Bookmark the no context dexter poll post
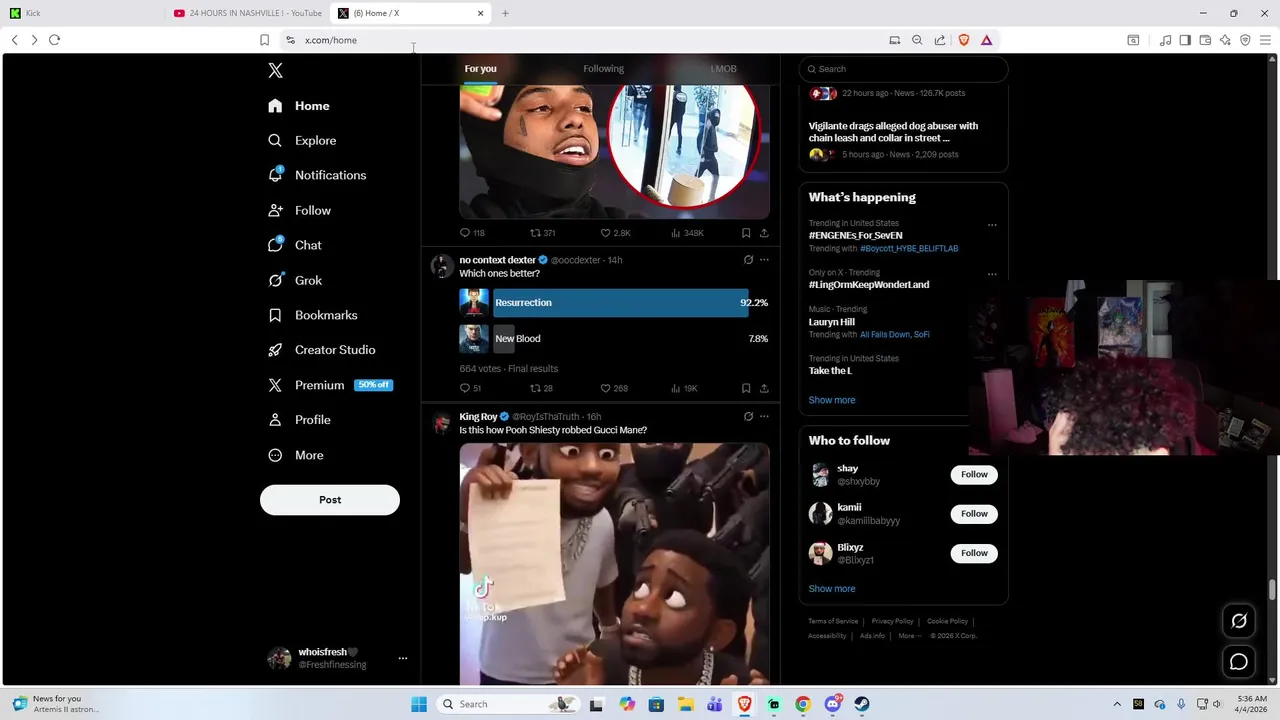This screenshot has height=720, width=1280. [x=746, y=388]
